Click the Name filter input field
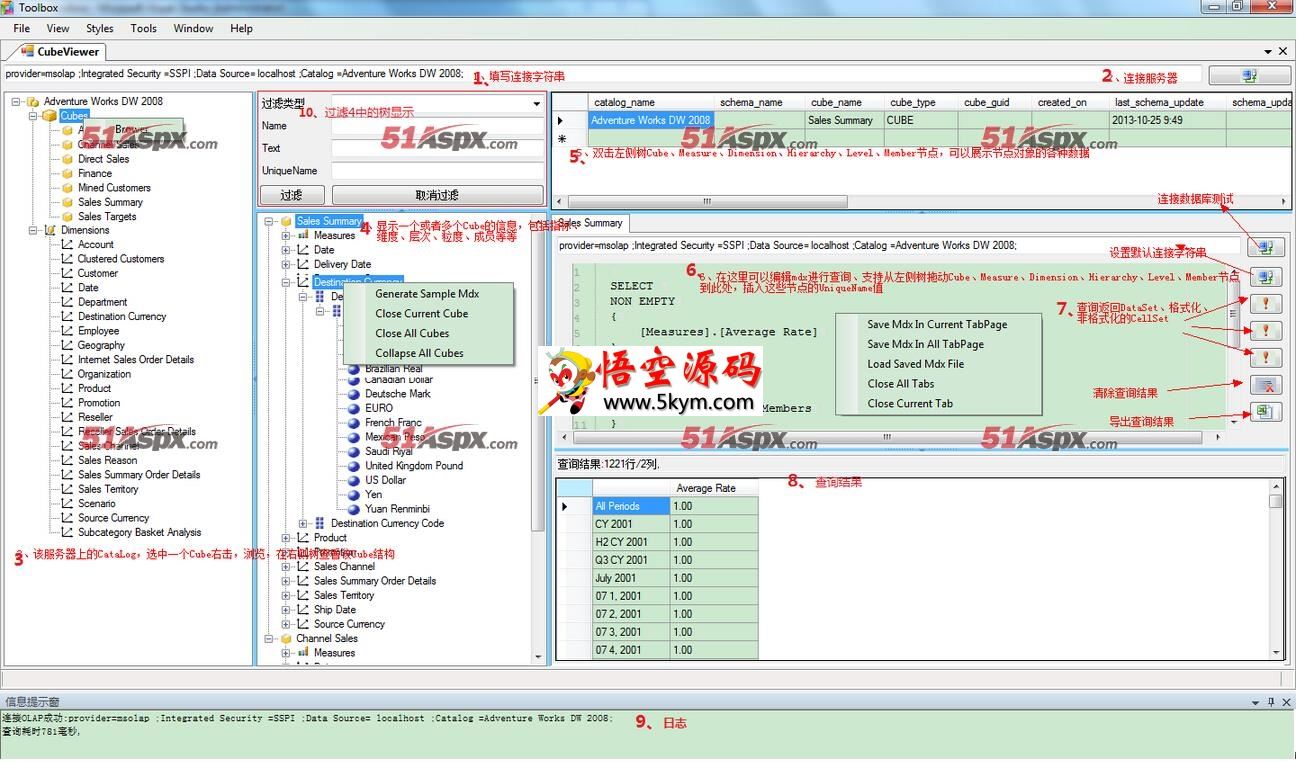This screenshot has width=1300, height=762. [437, 126]
